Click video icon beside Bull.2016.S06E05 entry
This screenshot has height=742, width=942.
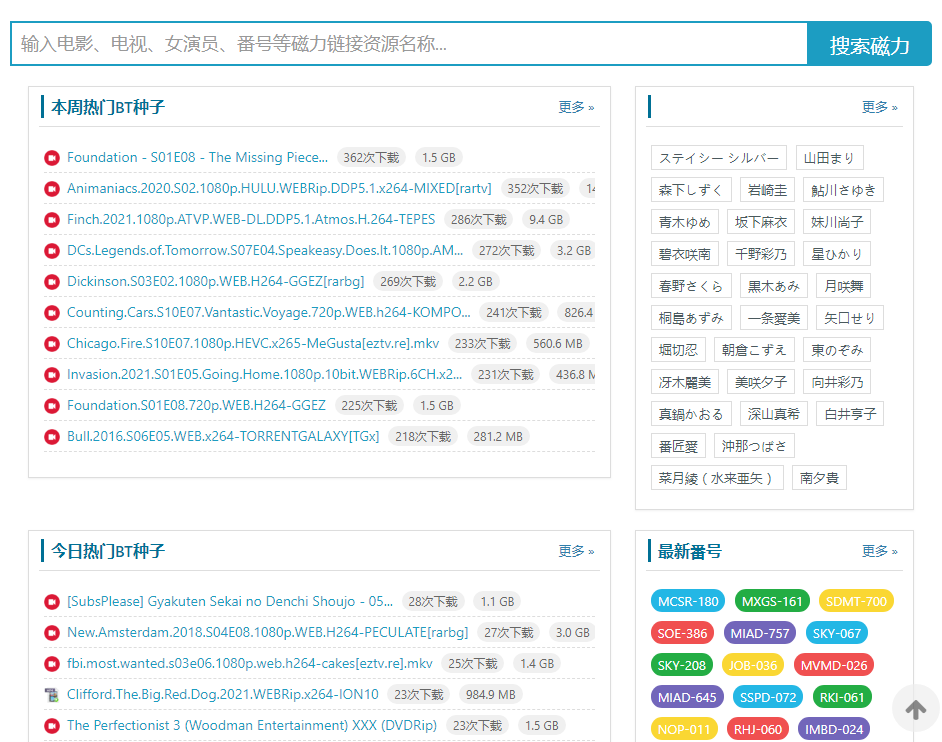52,437
